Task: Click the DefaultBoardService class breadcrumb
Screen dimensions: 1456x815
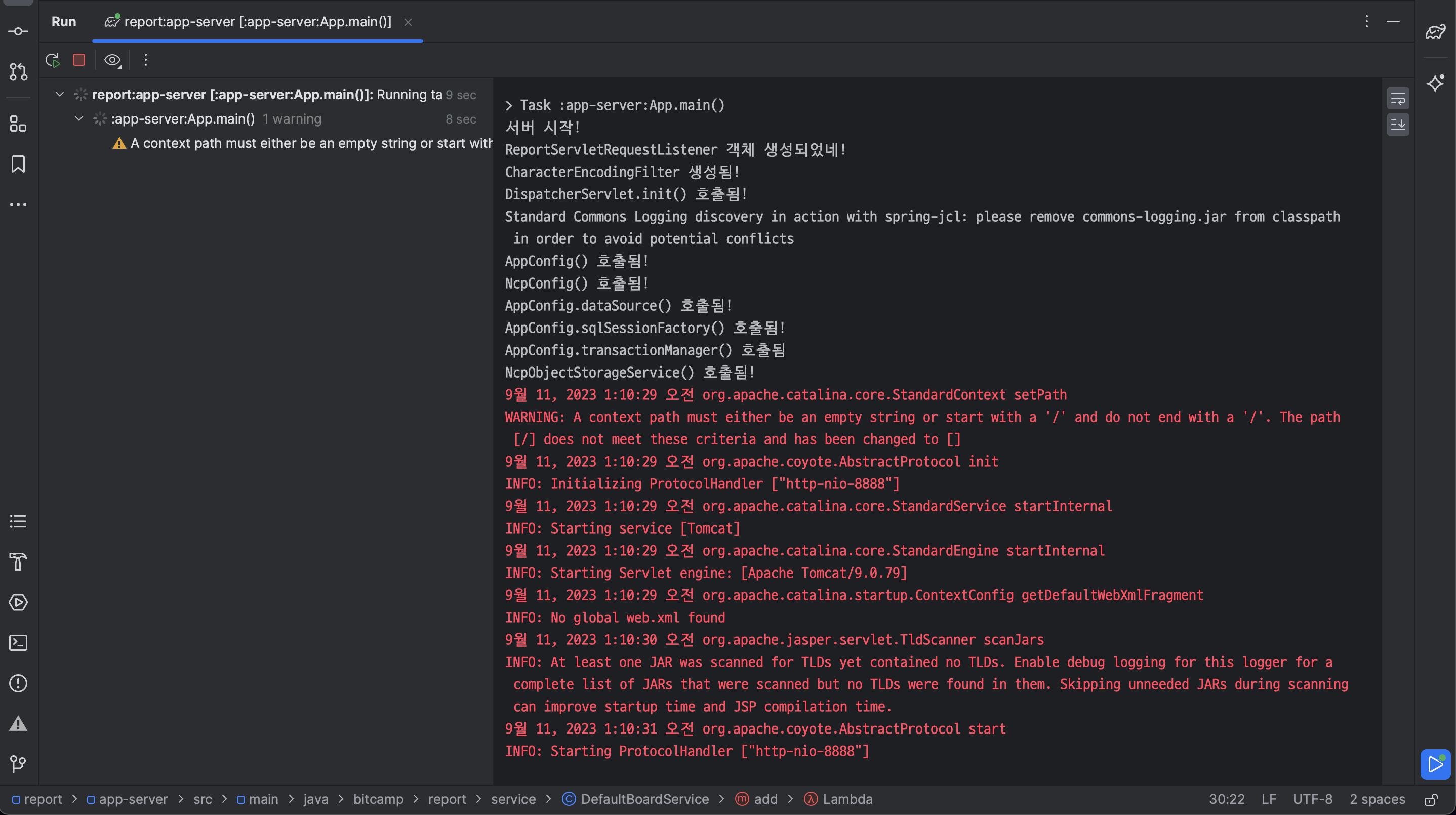Action: coord(635,799)
